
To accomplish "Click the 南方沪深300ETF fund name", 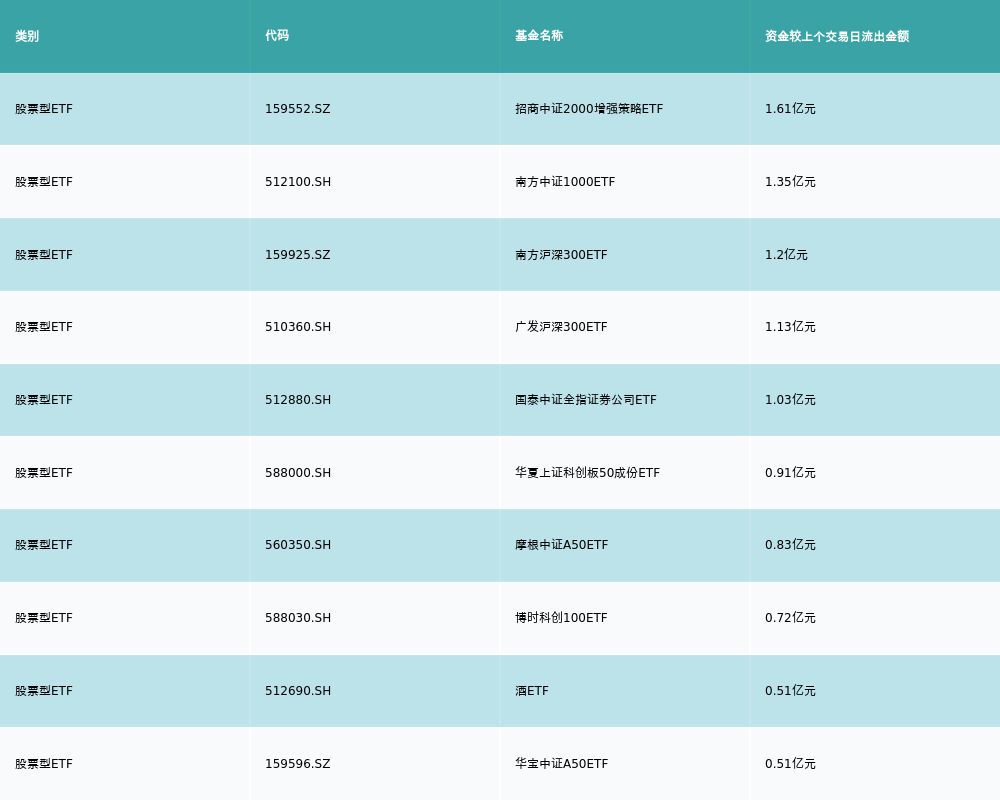I will click(561, 255).
